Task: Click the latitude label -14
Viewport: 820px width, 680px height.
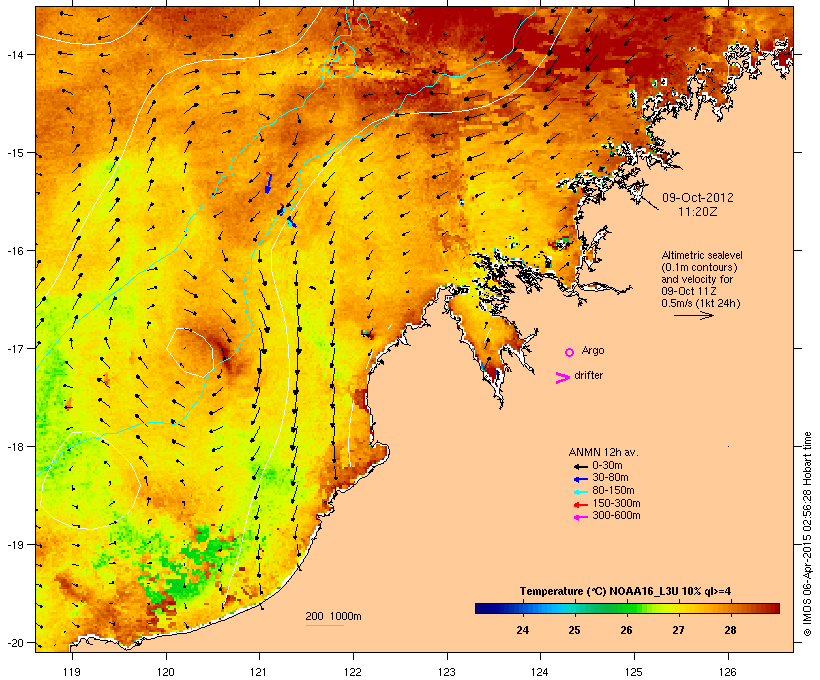Action: [15, 55]
